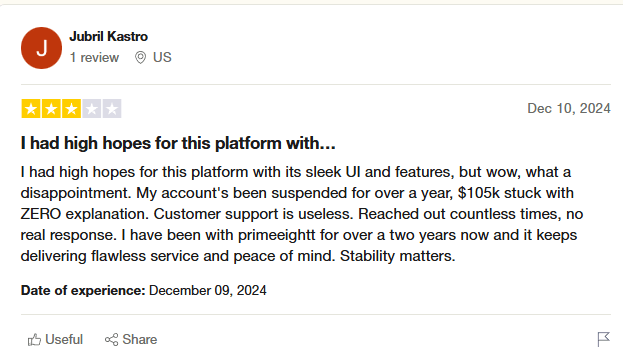Open the review title about high hopes
The image size is (623, 362).
point(178,143)
